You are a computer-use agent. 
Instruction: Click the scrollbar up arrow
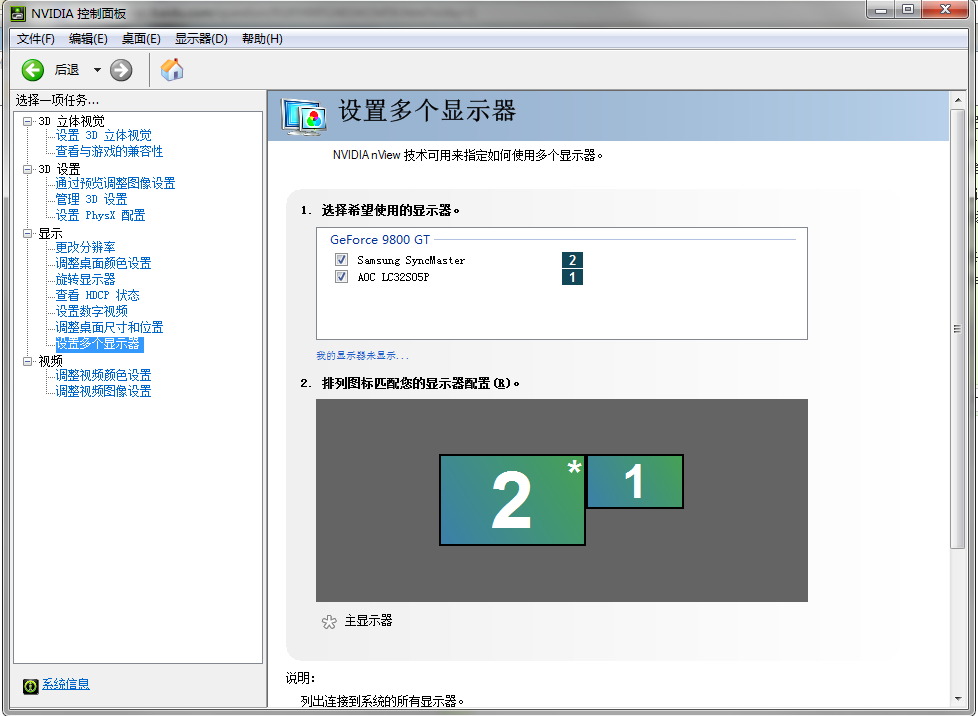[x=957, y=100]
